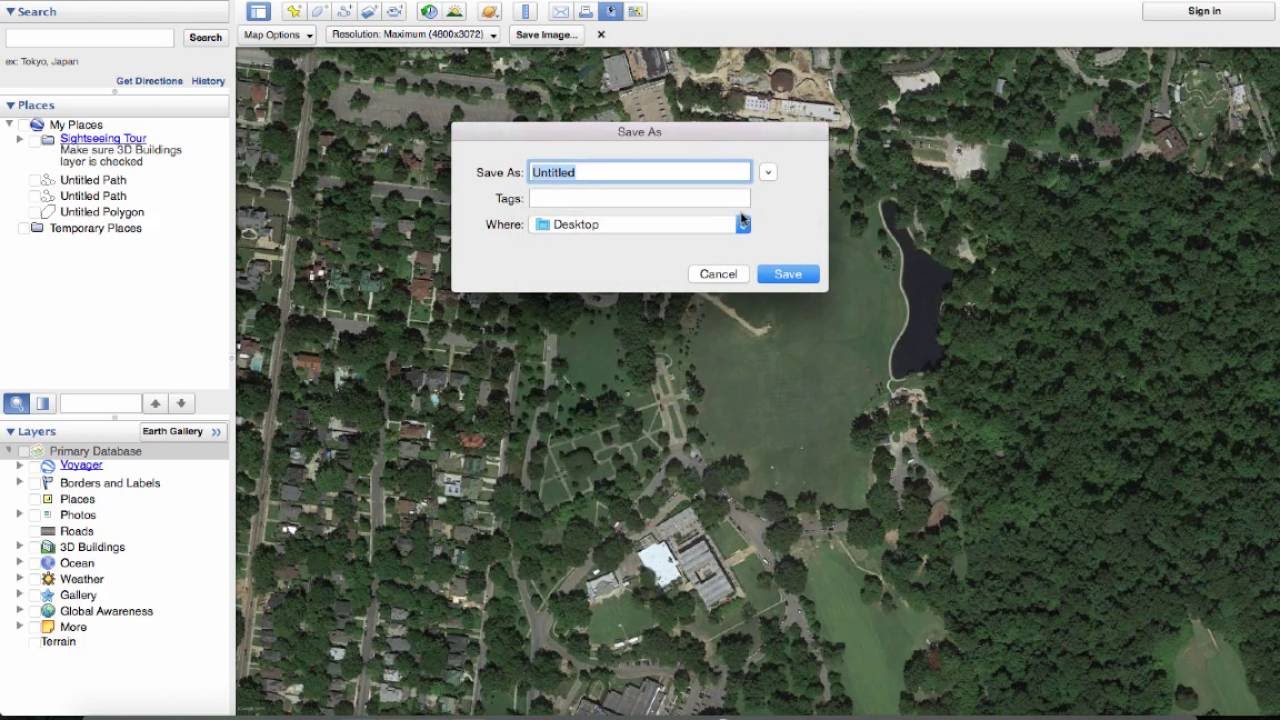Enable the Borders and Labels layer checkbox
Viewport: 1280px width, 720px height.
(x=34, y=483)
